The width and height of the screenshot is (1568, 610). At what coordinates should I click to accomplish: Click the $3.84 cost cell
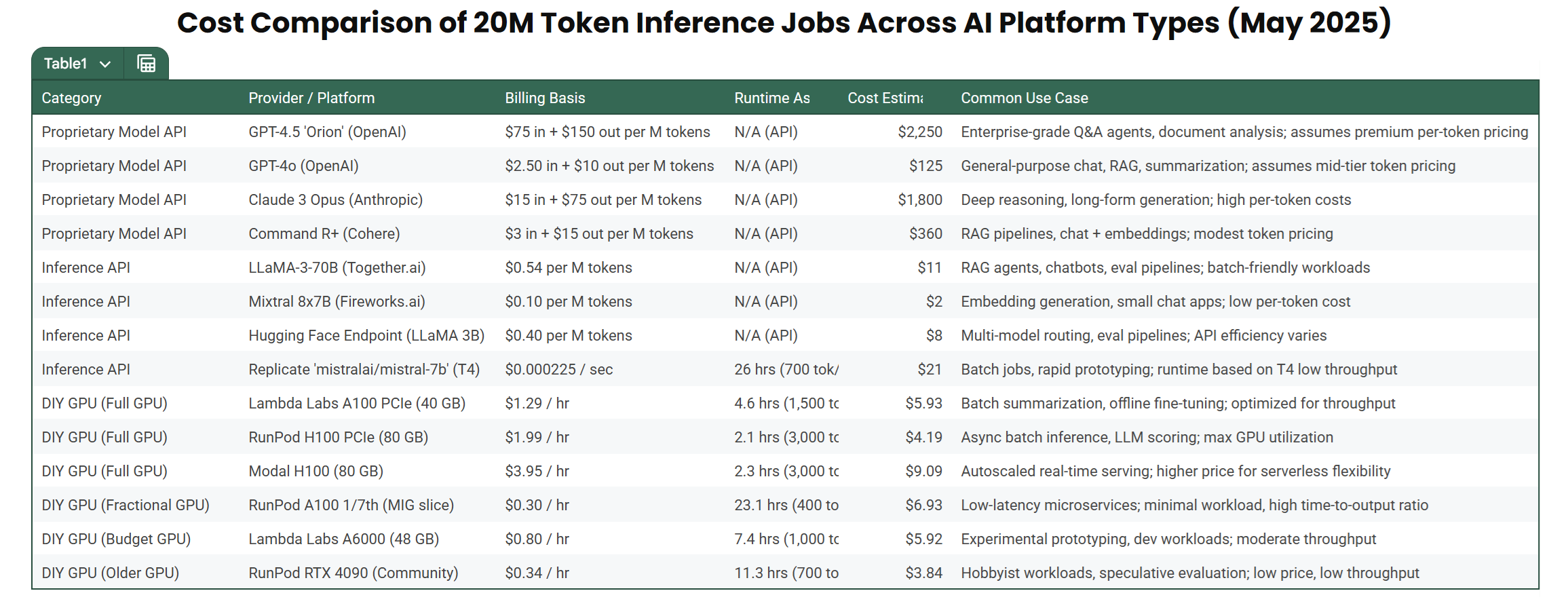[x=923, y=573]
